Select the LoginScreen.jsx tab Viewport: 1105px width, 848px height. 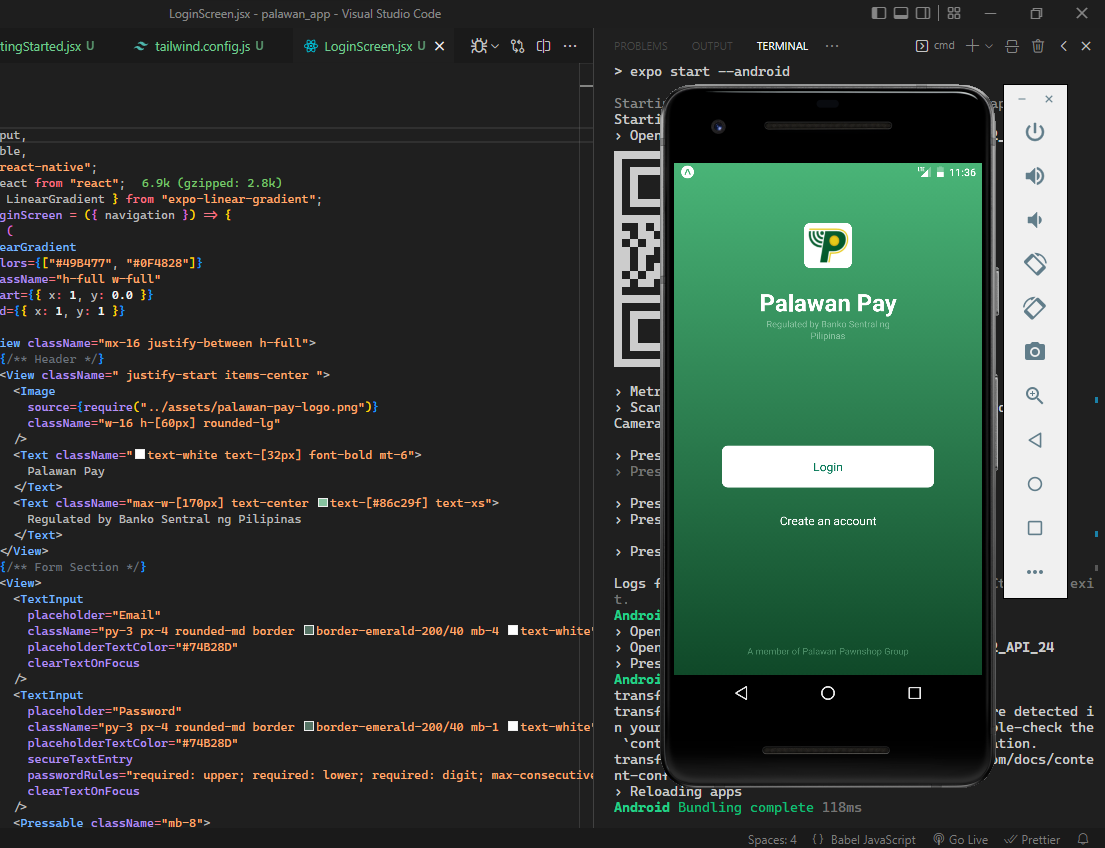click(x=367, y=46)
